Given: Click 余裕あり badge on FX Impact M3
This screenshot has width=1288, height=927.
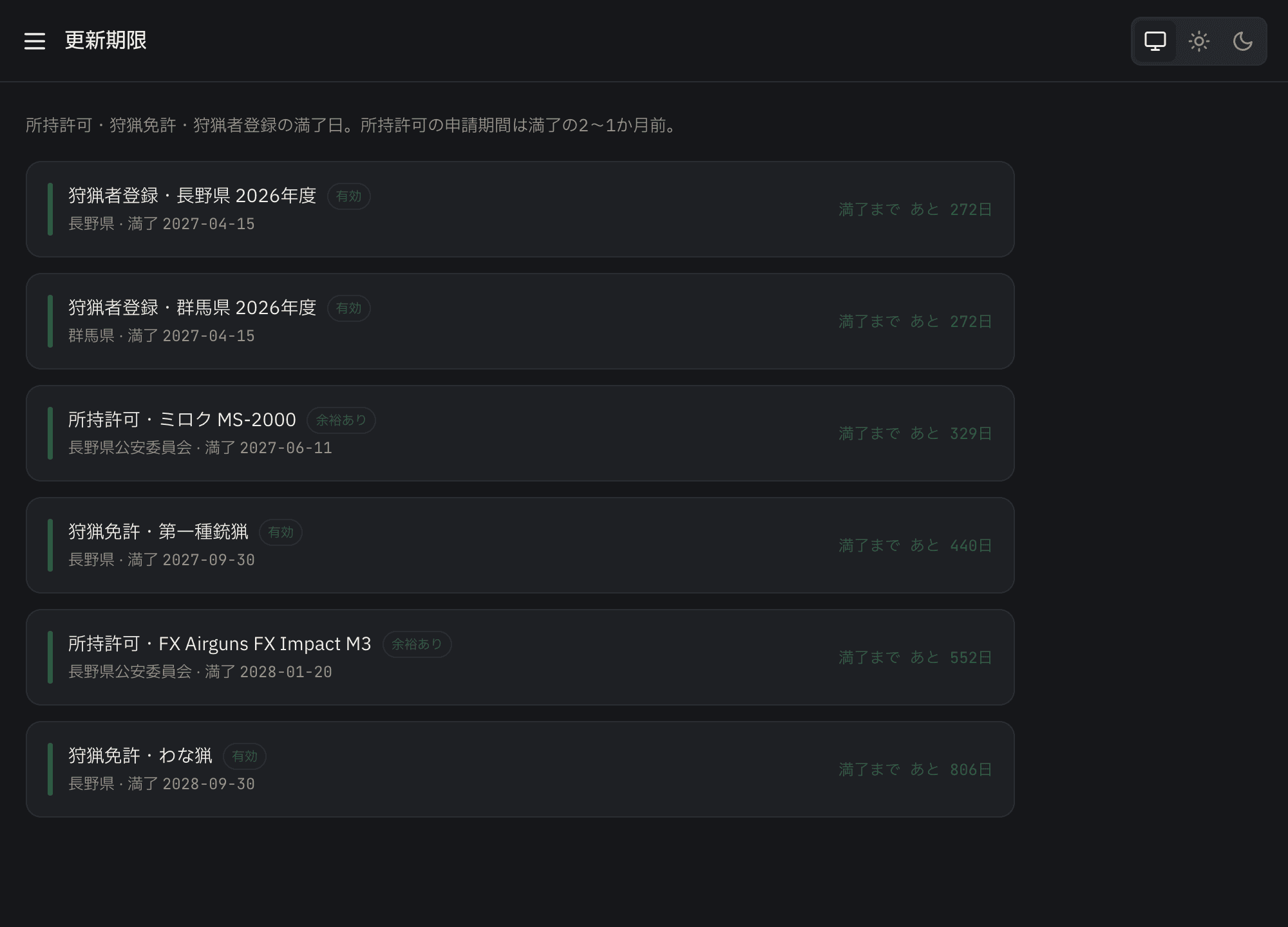Looking at the screenshot, I should pos(417,644).
